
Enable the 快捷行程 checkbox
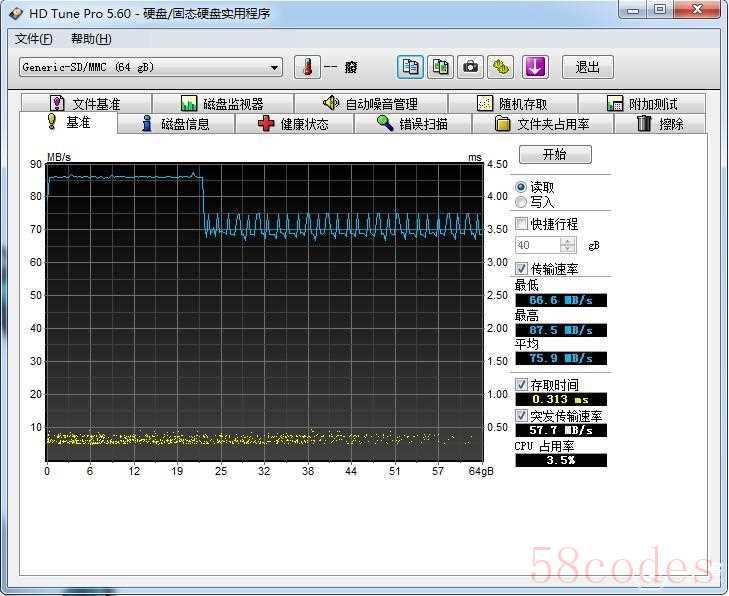522,224
